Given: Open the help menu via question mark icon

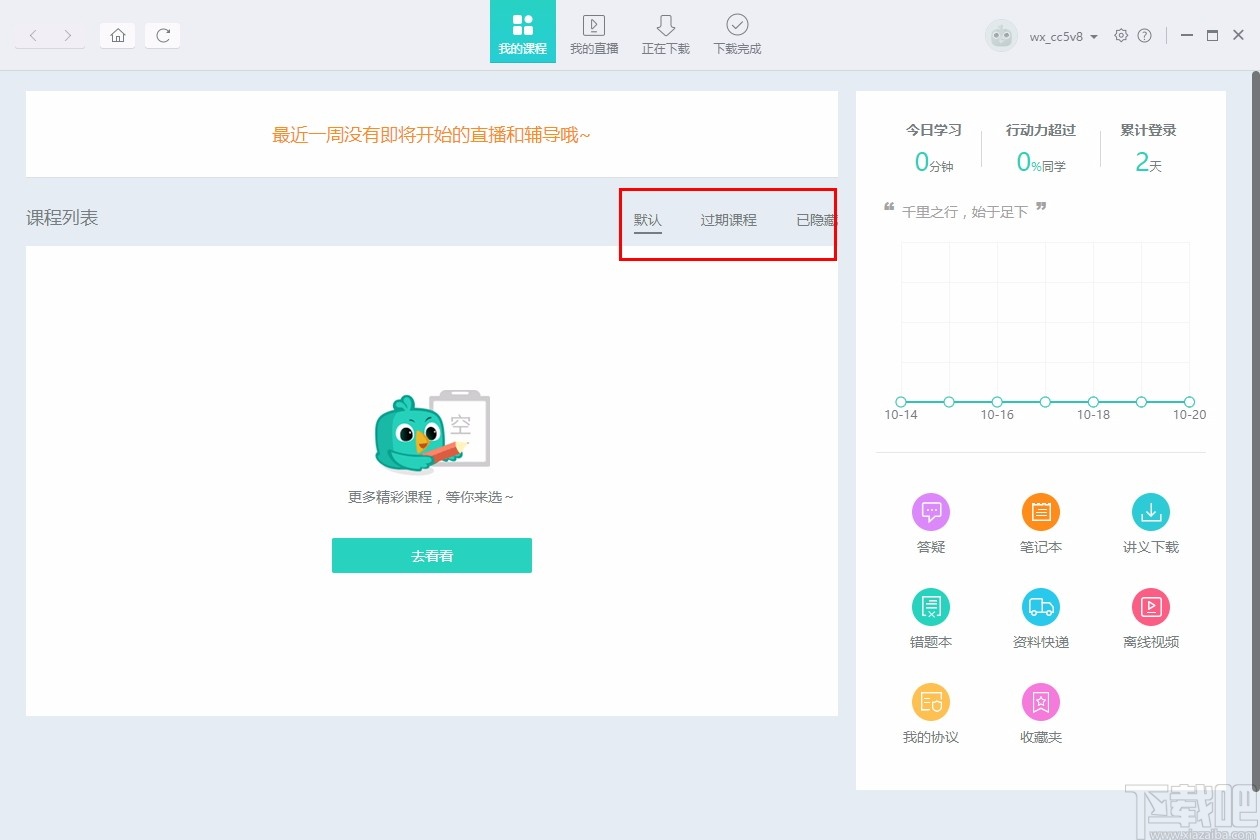Looking at the screenshot, I should pos(1146,35).
